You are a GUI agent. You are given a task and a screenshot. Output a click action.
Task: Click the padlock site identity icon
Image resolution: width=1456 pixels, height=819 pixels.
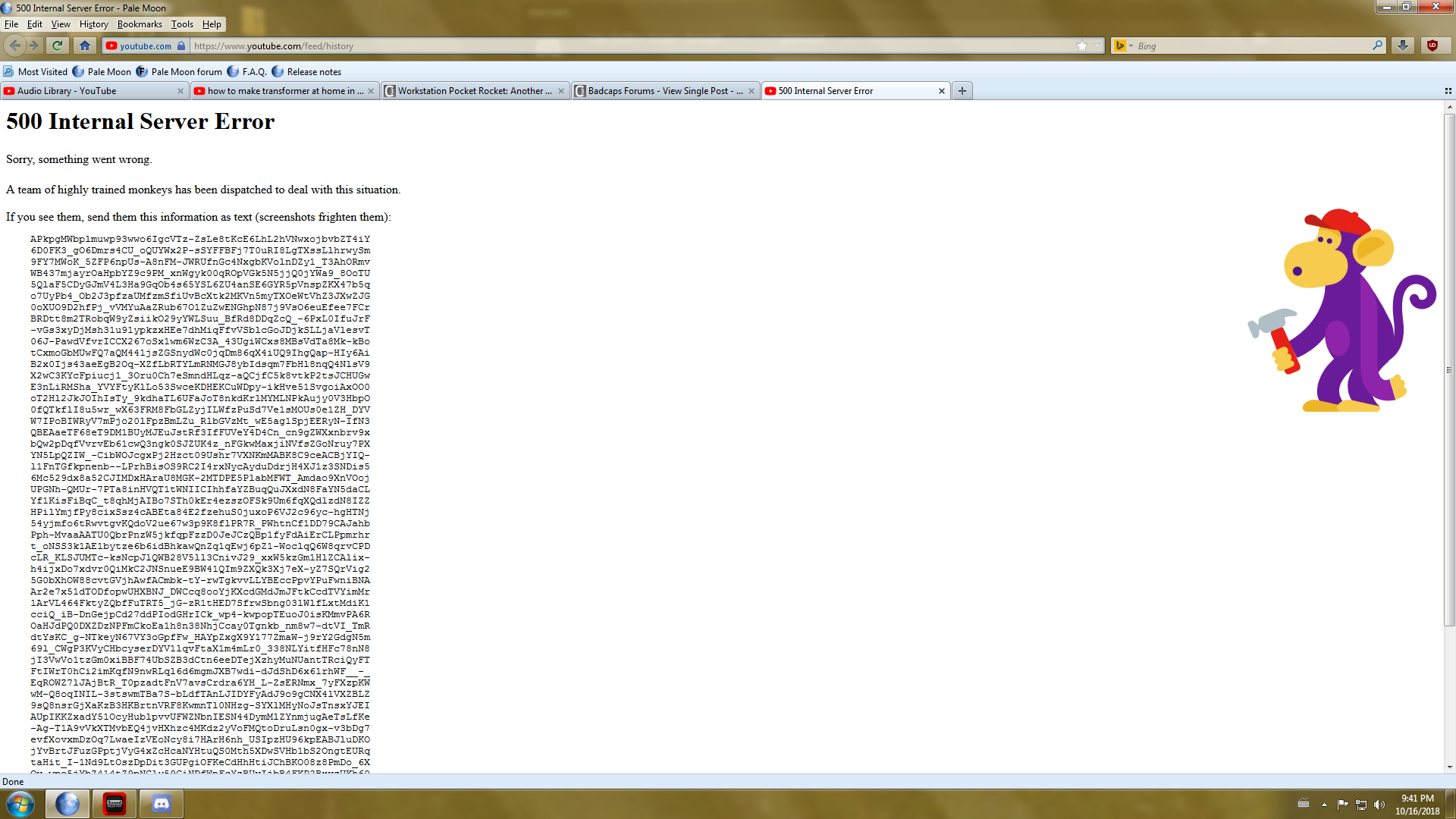pyautogui.click(x=181, y=45)
